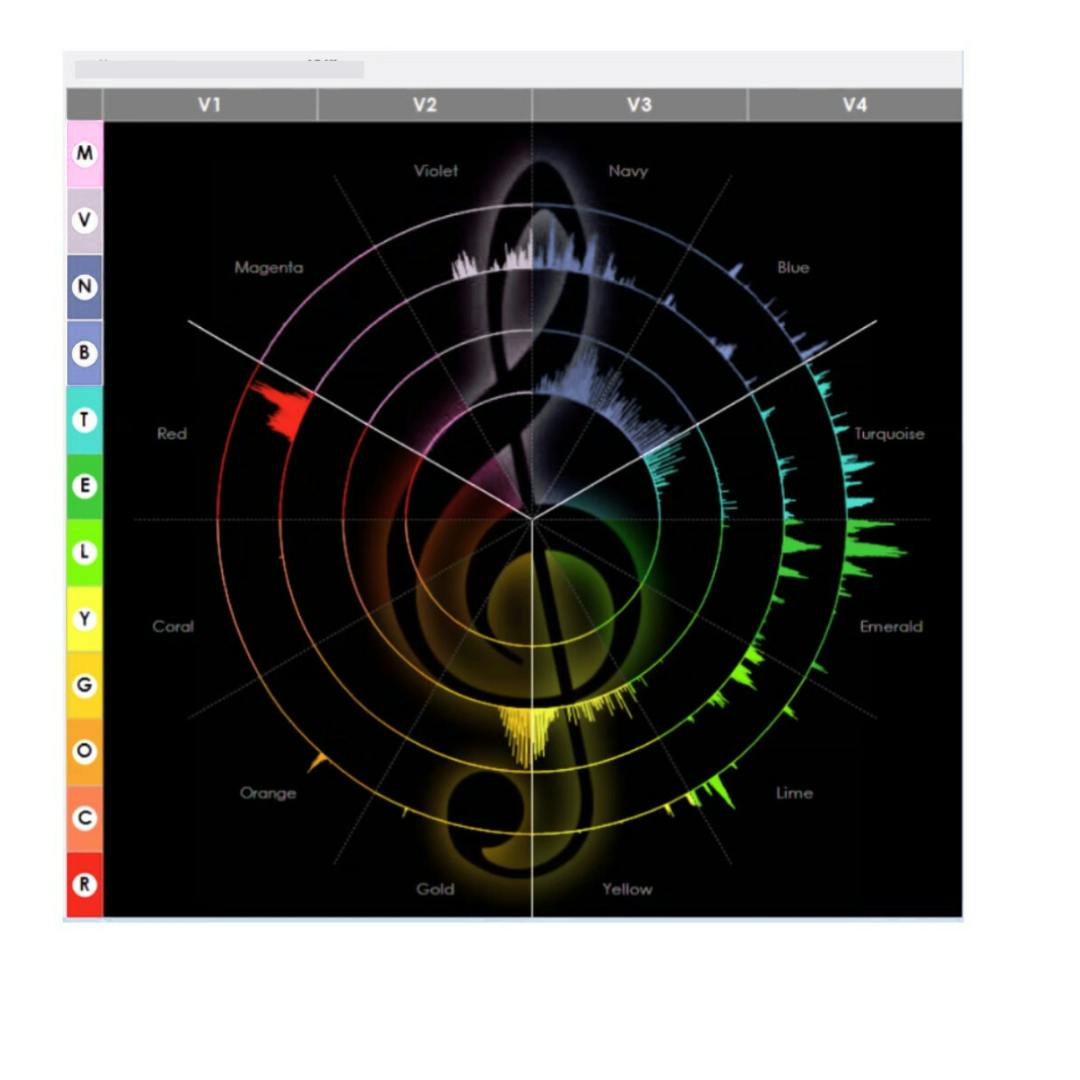Click the R red sidebar icon

coord(85,884)
